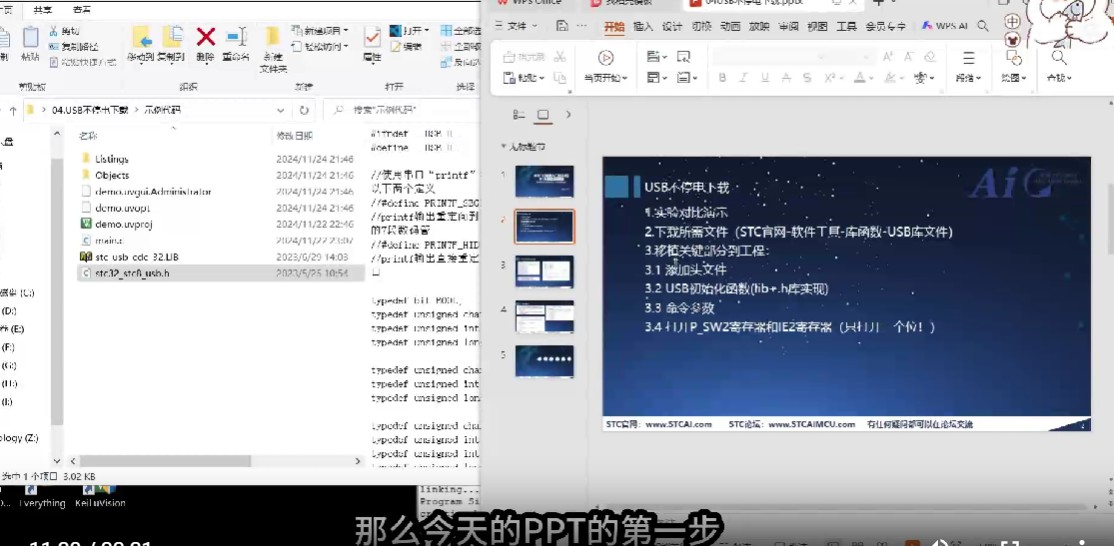Image resolution: width=1114 pixels, height=546 pixels.
Task: Sort files by the Date modified column header
Action: point(293,135)
